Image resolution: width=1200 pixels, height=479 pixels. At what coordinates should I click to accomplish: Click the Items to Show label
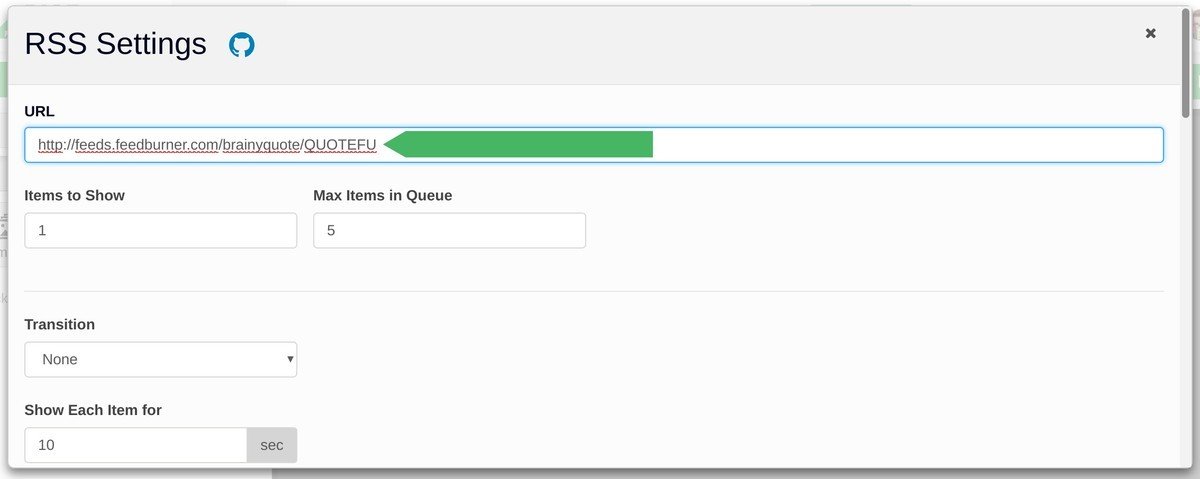[74, 195]
